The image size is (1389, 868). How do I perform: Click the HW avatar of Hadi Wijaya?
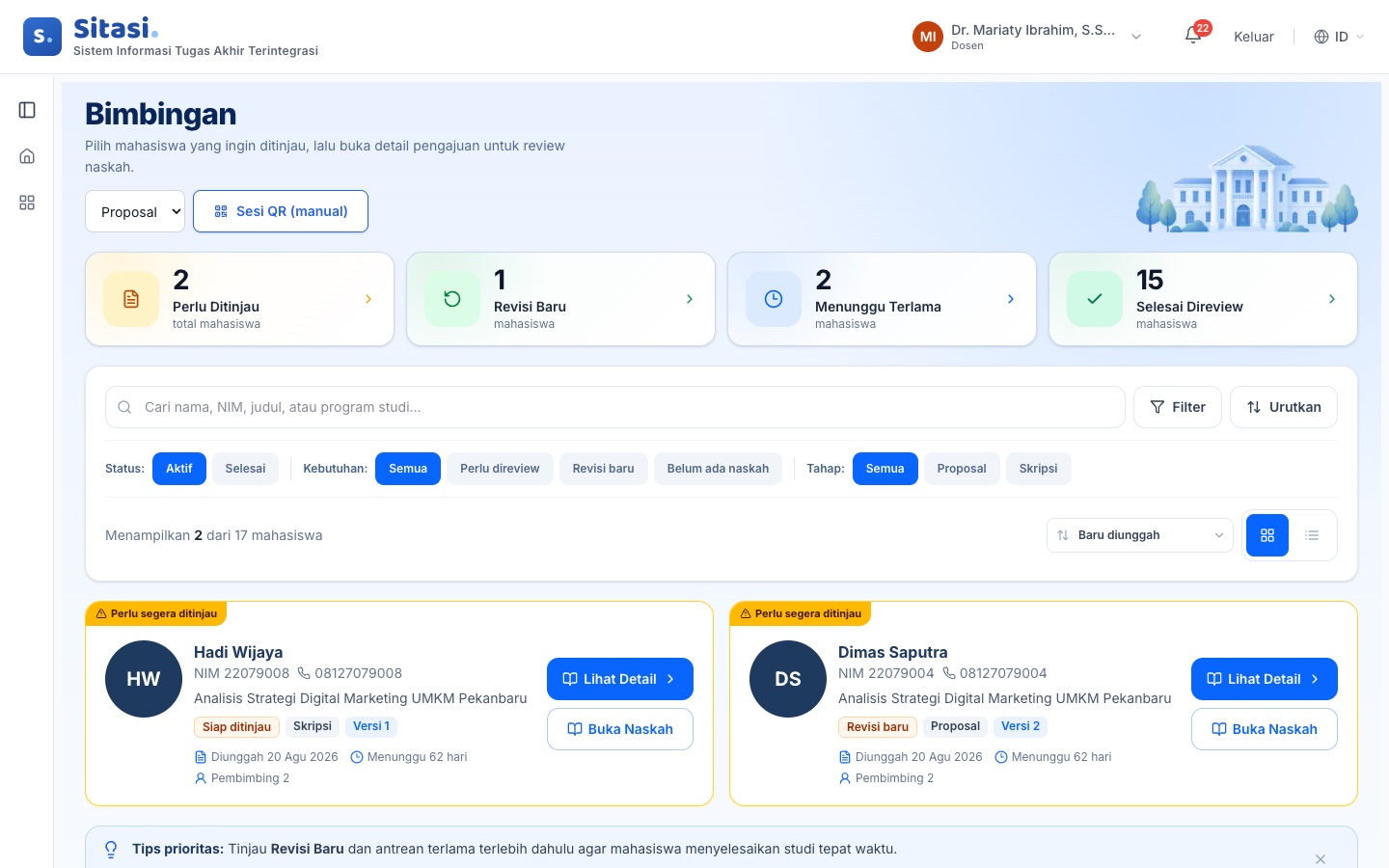click(144, 679)
